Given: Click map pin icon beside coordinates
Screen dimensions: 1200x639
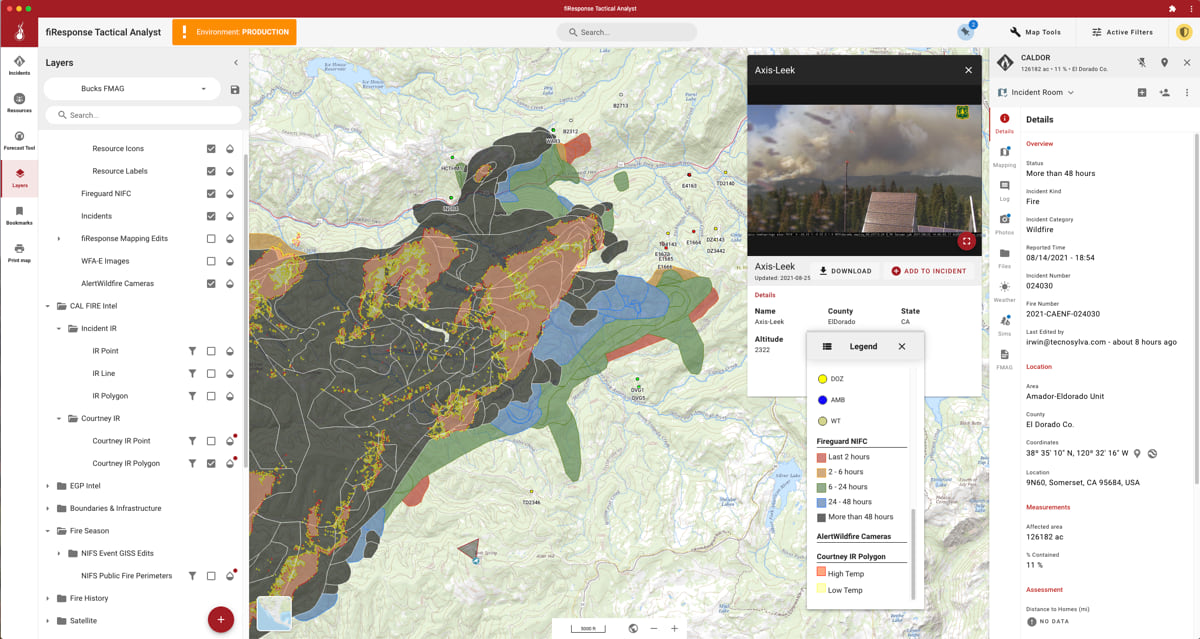Looking at the screenshot, I should pos(1137,453).
